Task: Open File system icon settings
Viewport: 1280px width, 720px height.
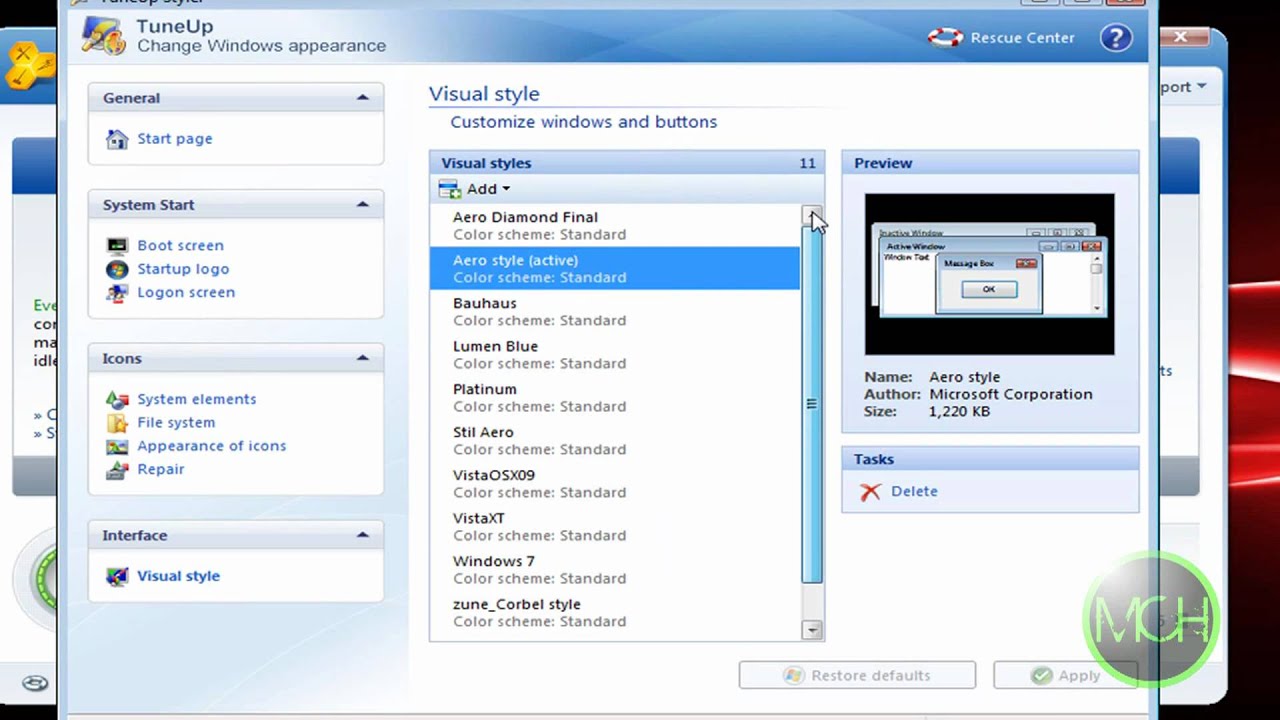Action: tap(176, 422)
